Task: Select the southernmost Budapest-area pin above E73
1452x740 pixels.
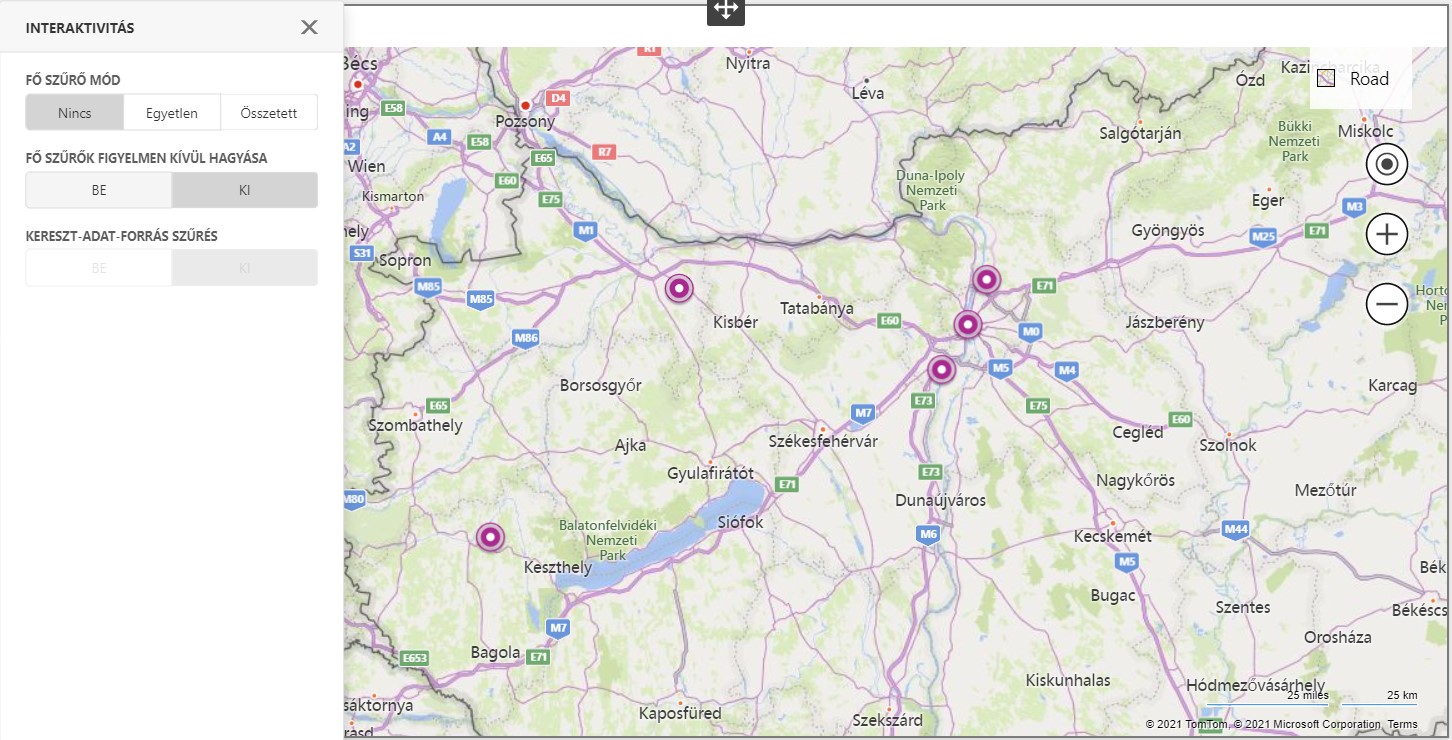Action: coord(941,370)
